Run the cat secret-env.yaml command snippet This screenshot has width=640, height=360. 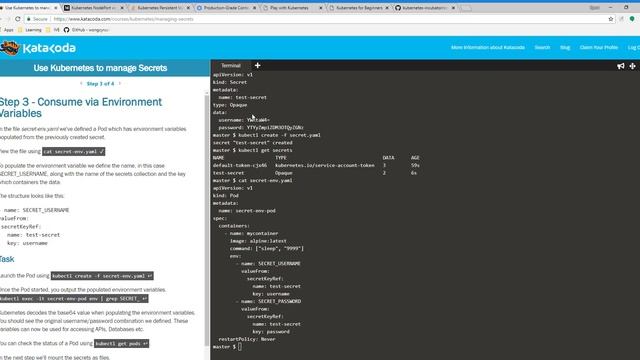pos(73,151)
